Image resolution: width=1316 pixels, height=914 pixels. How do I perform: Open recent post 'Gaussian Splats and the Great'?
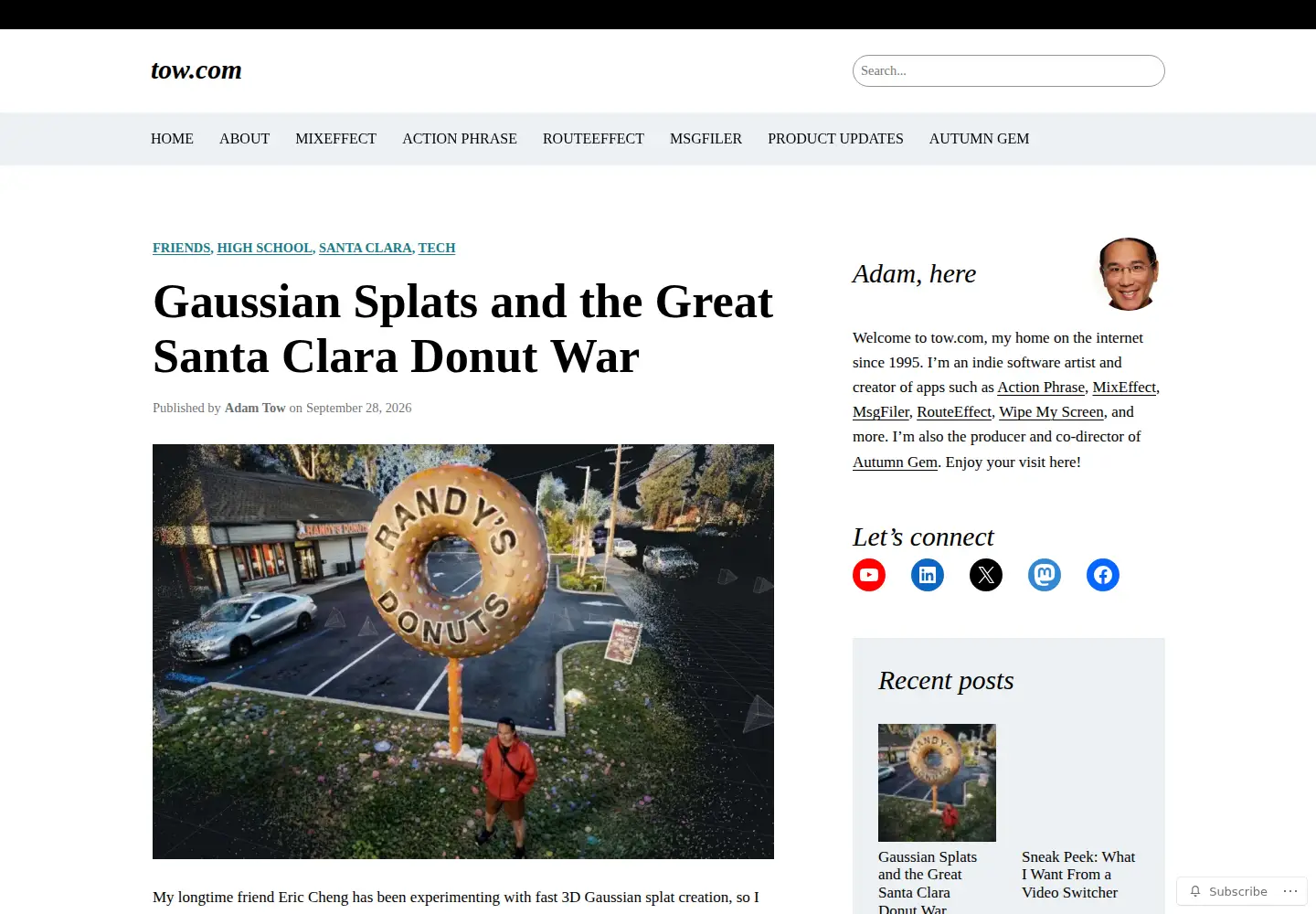(928, 883)
